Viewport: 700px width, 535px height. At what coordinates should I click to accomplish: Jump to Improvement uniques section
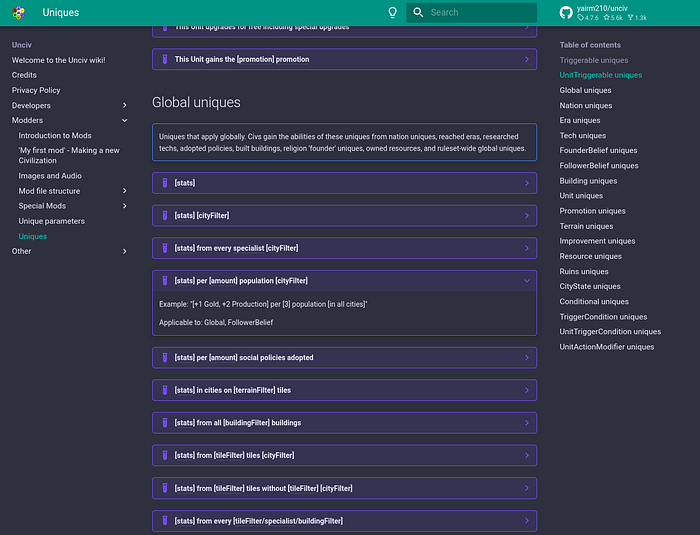click(597, 241)
